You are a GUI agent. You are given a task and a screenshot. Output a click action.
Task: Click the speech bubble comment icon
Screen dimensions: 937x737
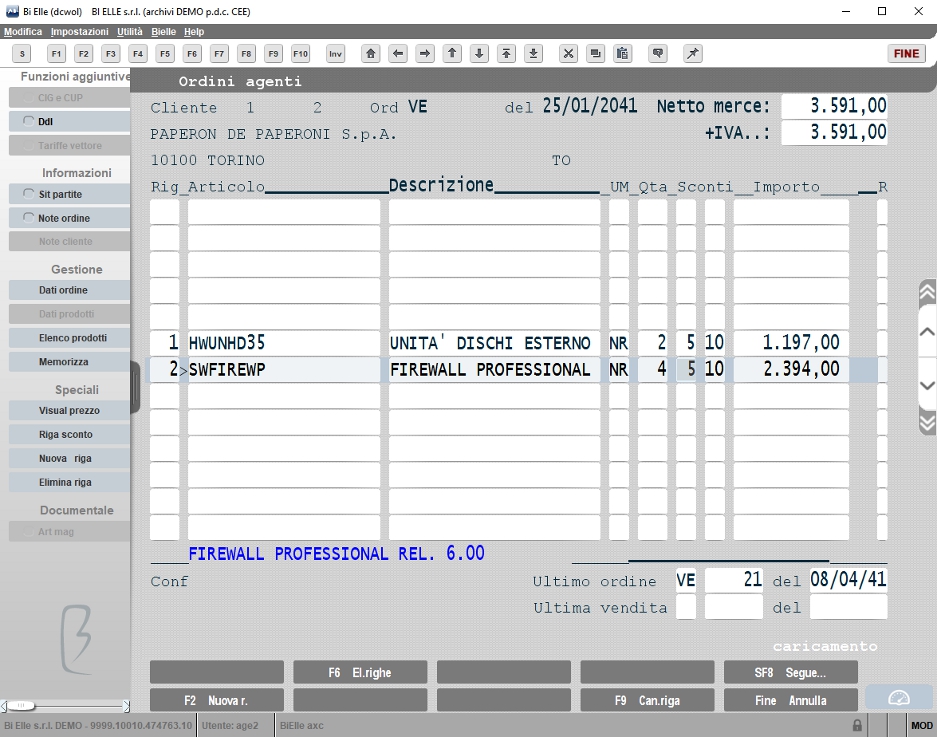(658, 54)
